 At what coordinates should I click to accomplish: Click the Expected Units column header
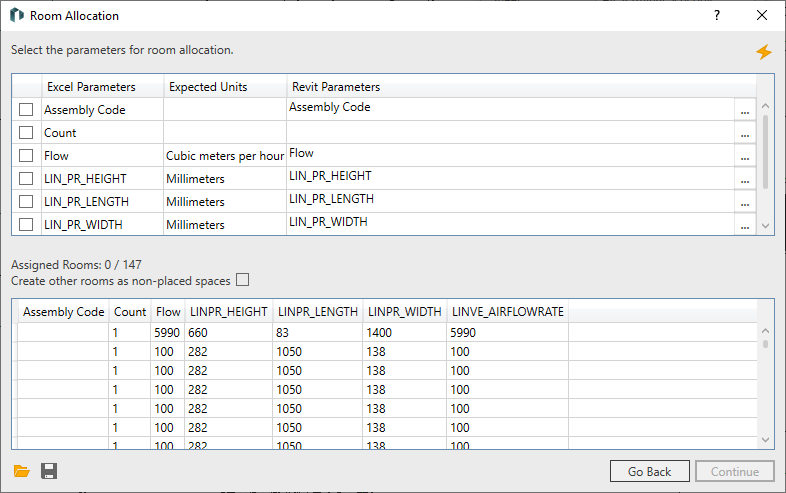coord(225,87)
